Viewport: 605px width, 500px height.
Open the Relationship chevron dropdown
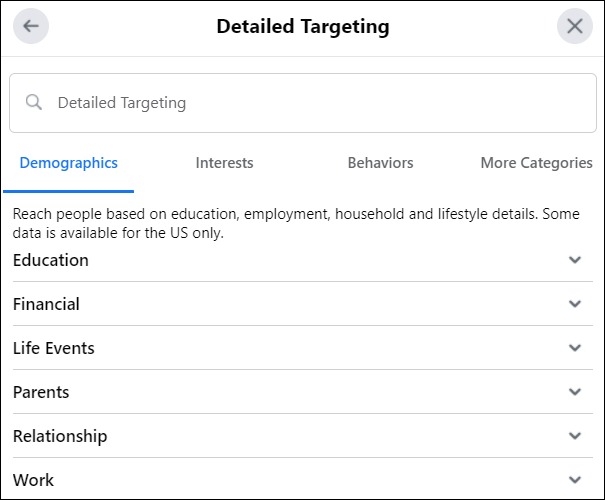tap(574, 436)
